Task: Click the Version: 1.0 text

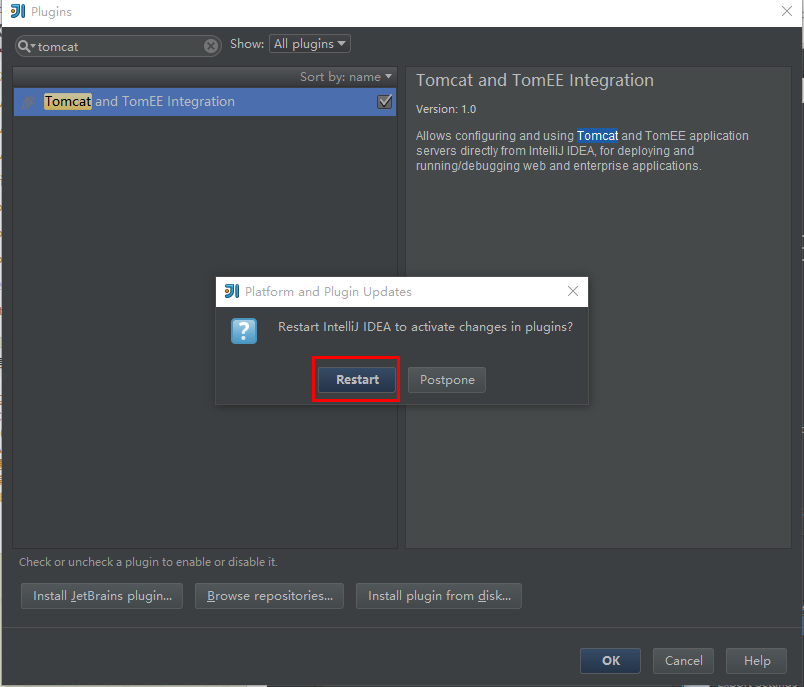Action: pyautogui.click(x=446, y=109)
